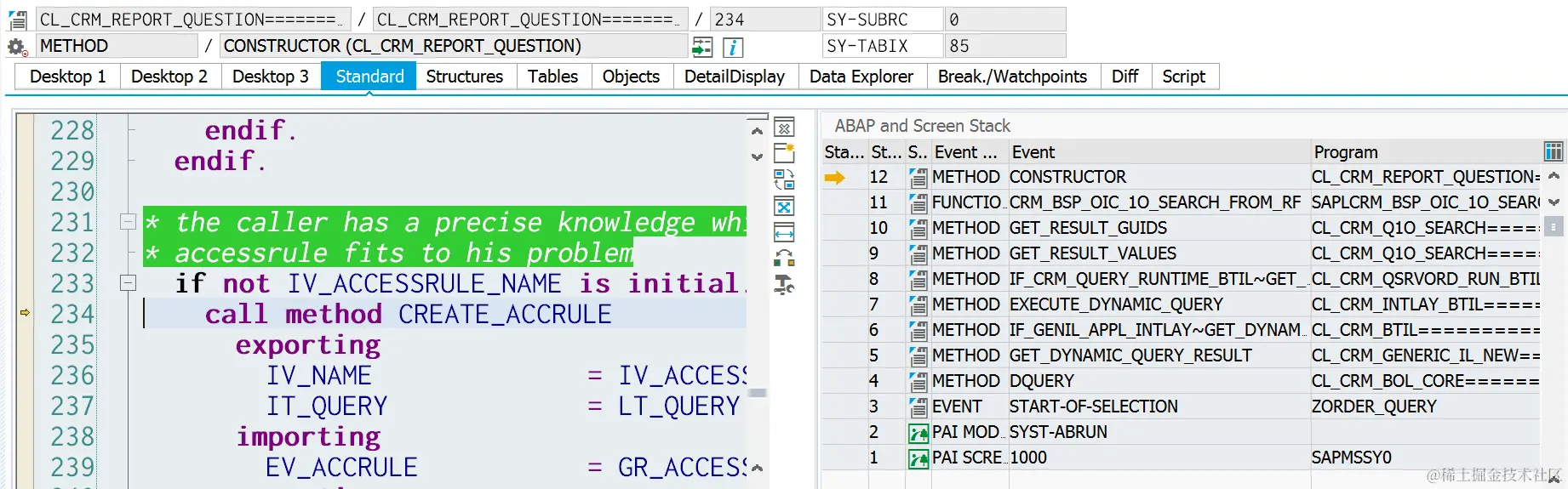Click screen icon in PAI SCRE row 1

click(918, 458)
